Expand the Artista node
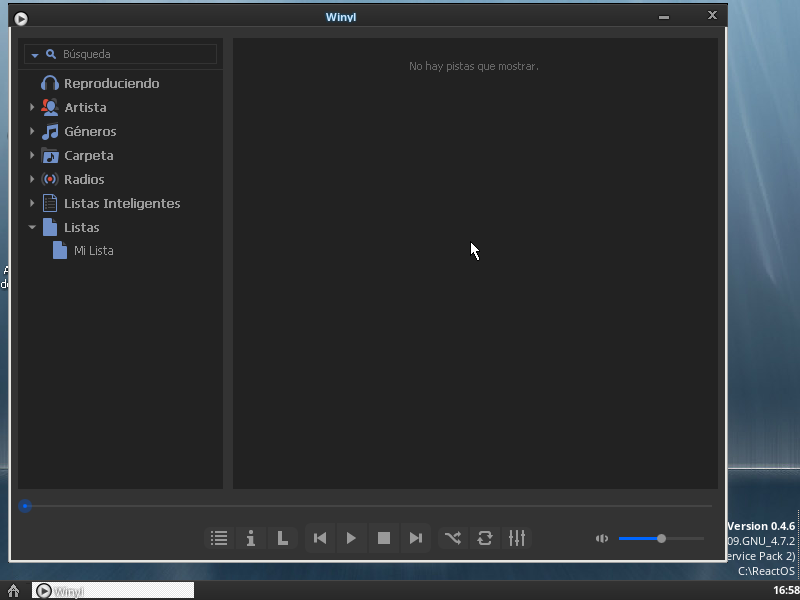 point(32,107)
